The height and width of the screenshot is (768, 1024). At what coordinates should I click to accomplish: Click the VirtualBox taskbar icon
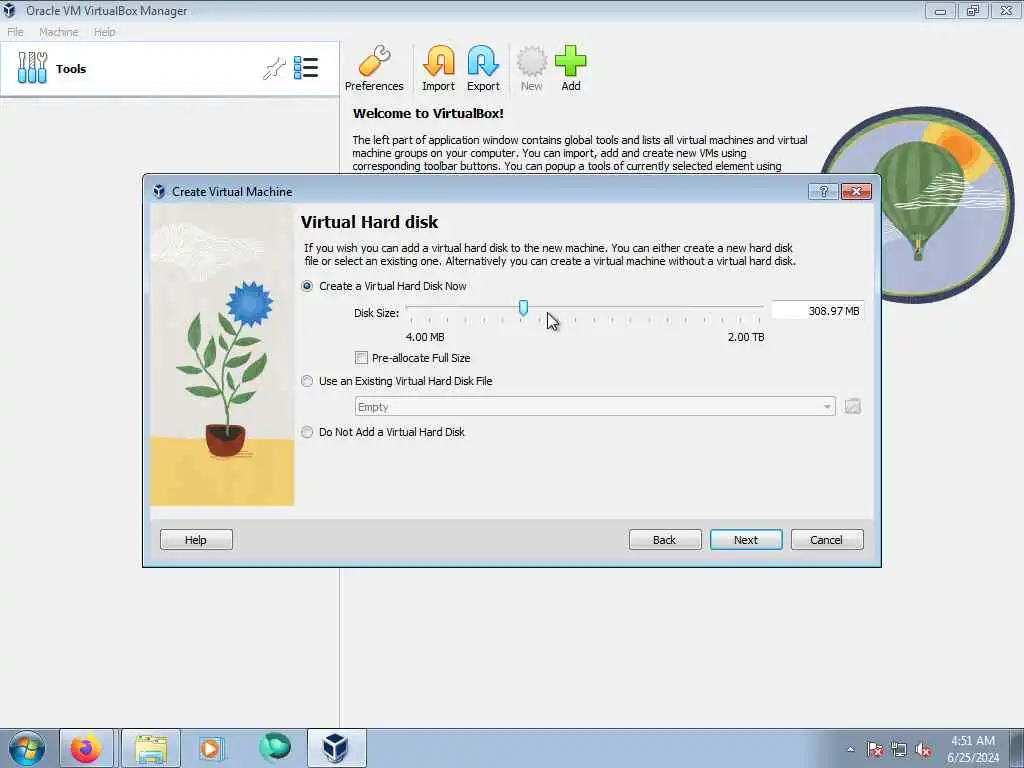(336, 748)
